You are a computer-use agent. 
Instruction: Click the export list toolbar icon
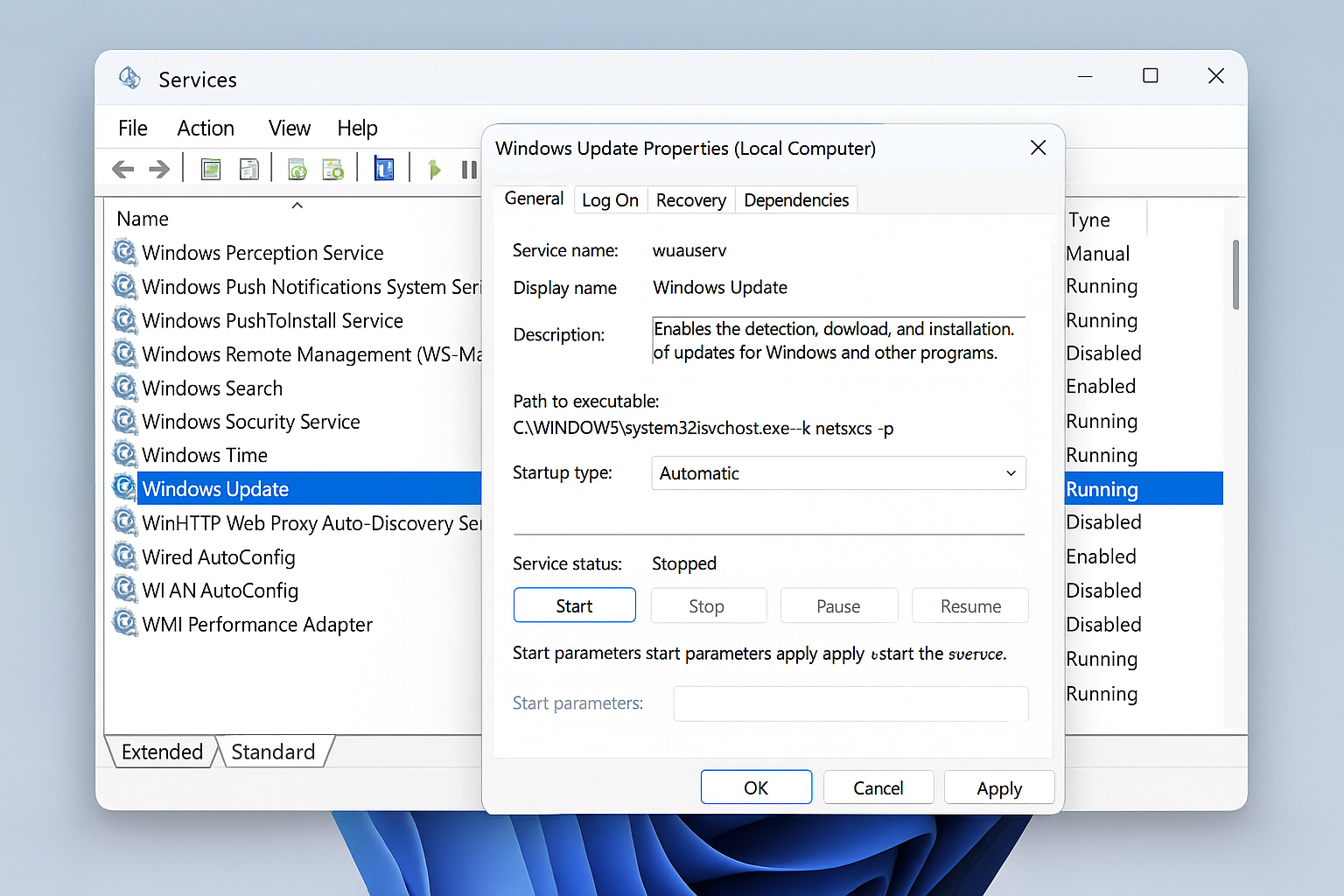pos(333,169)
